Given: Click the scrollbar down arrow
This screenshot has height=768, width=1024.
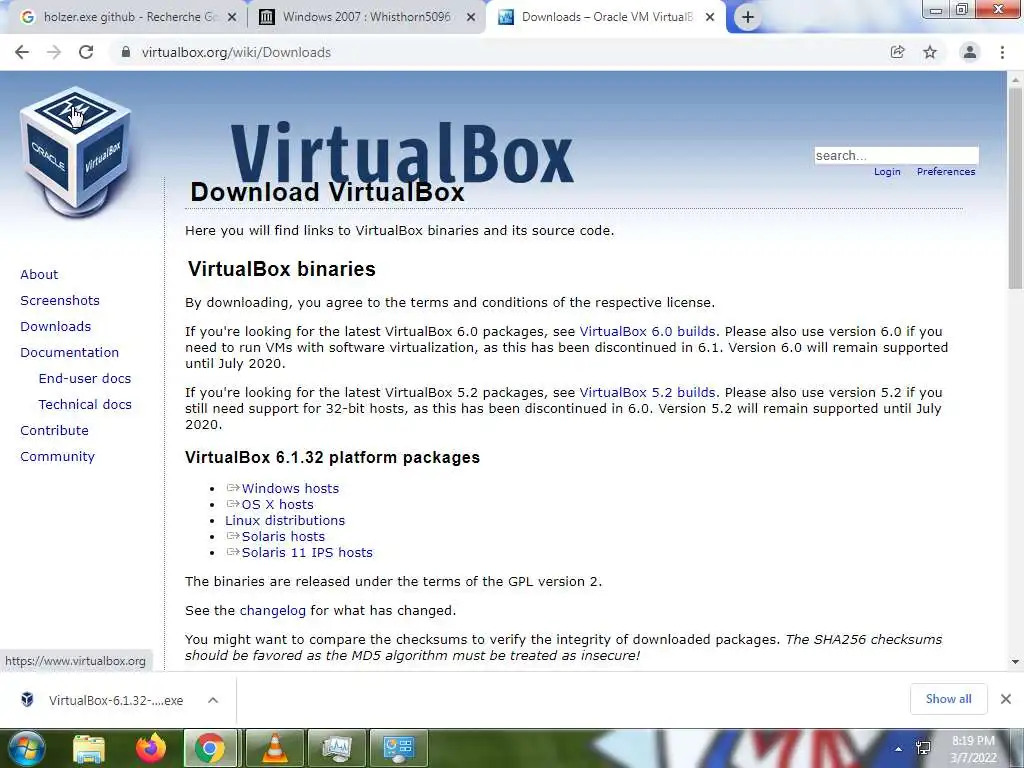Looking at the screenshot, I should pos(1015,662).
